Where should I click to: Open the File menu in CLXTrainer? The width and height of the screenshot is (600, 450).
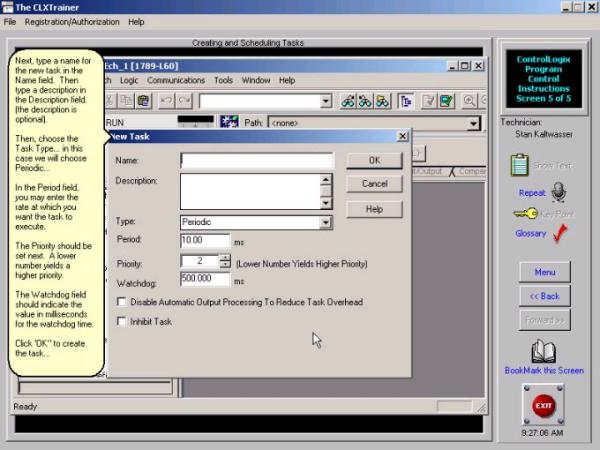coord(10,22)
